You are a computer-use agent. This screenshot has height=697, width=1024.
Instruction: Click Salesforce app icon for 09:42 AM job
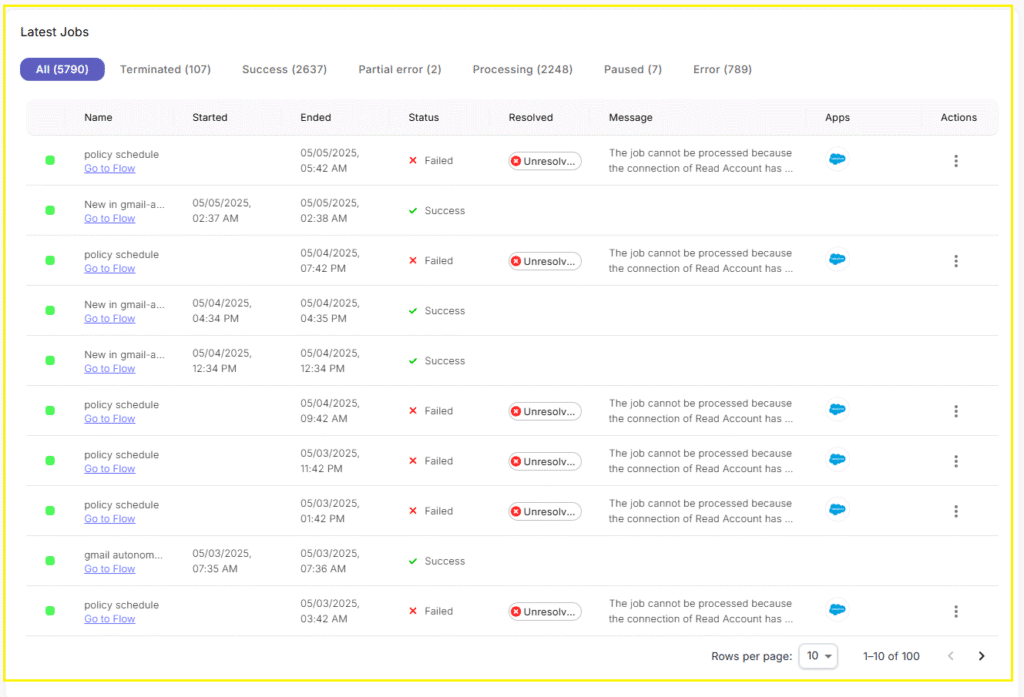click(x=837, y=410)
